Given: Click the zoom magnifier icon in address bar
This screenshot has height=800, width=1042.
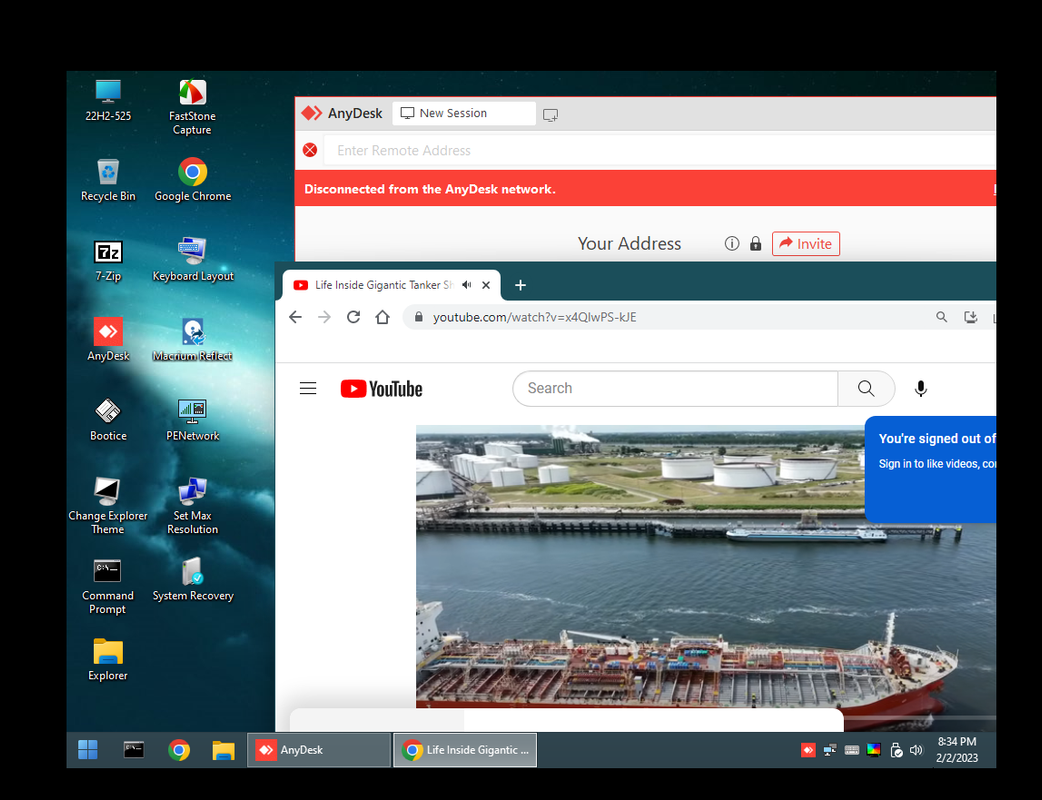Looking at the screenshot, I should pos(942,317).
